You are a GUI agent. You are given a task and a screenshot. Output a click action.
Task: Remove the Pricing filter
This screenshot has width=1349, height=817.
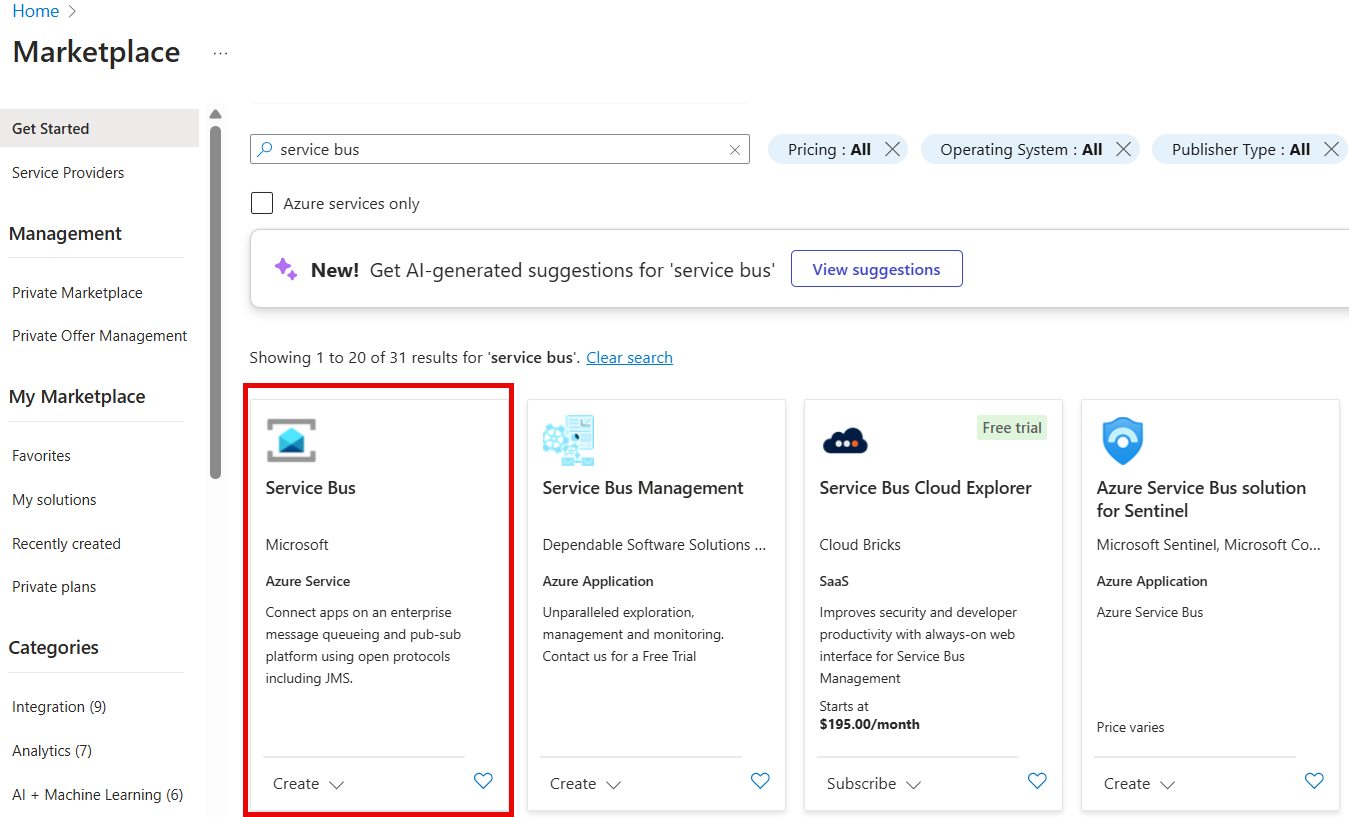coord(893,149)
